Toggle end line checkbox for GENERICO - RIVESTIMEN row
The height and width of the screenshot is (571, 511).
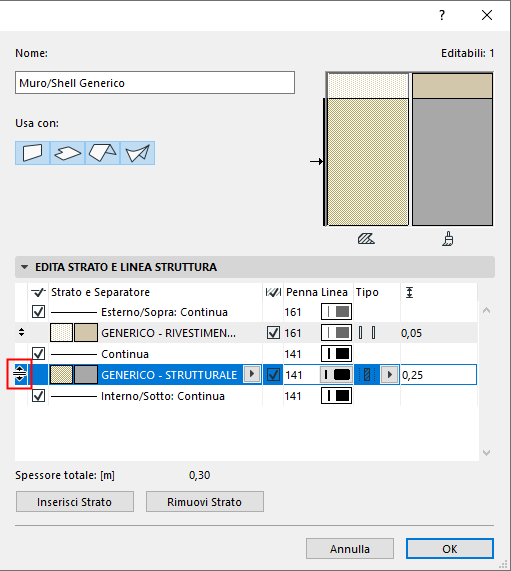pyautogui.click(x=273, y=332)
